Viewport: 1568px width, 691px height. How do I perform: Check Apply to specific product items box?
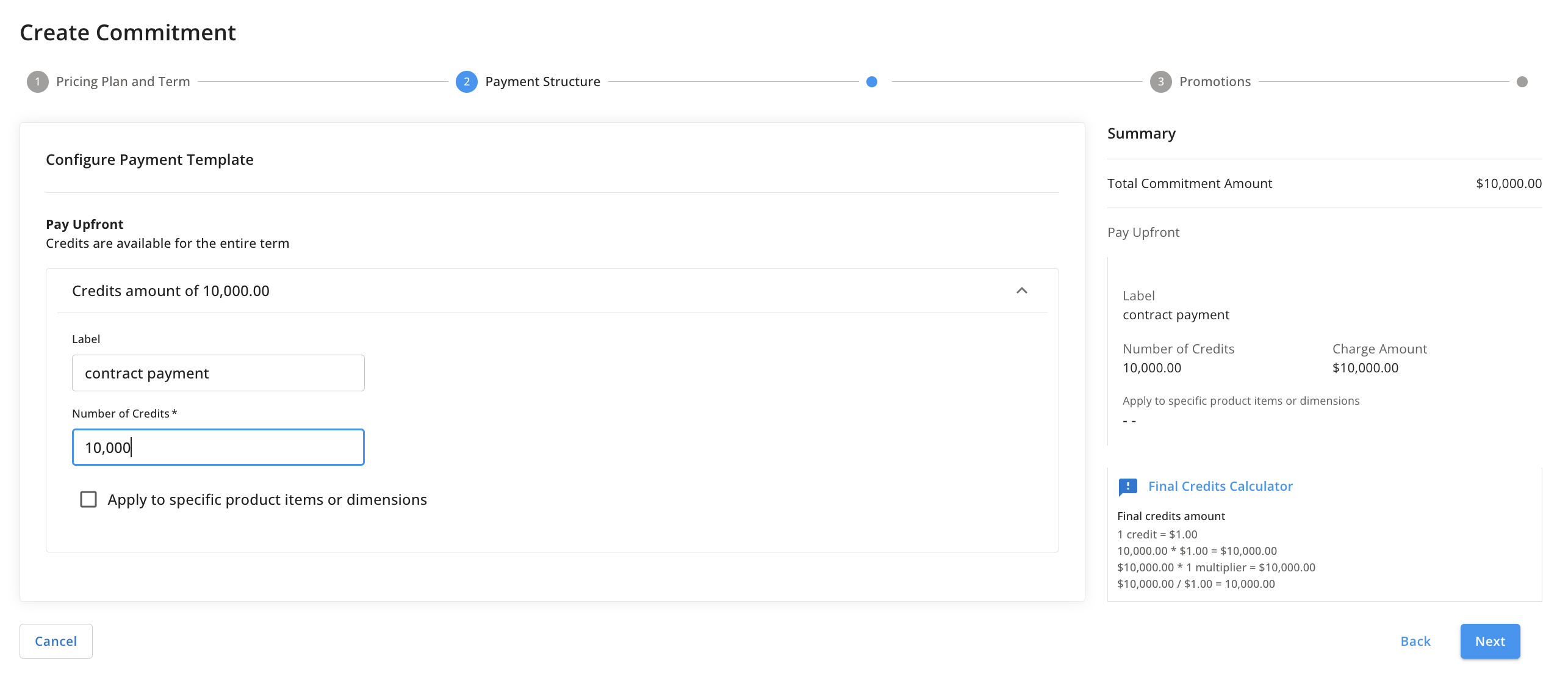[x=88, y=499]
